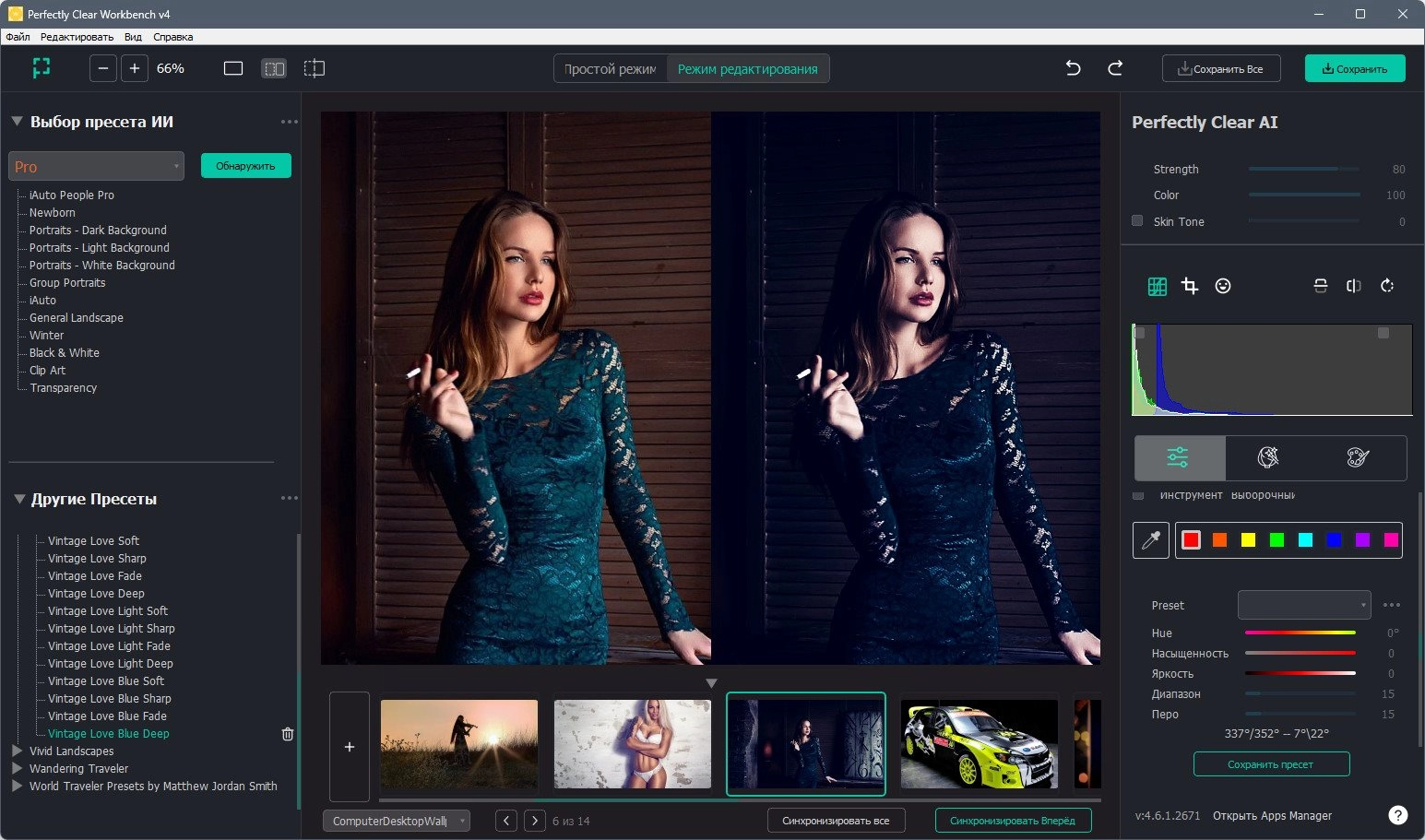The width and height of the screenshot is (1425, 840).
Task: Open the ComputerDesktopWall folder dropdown
Action: click(397, 821)
